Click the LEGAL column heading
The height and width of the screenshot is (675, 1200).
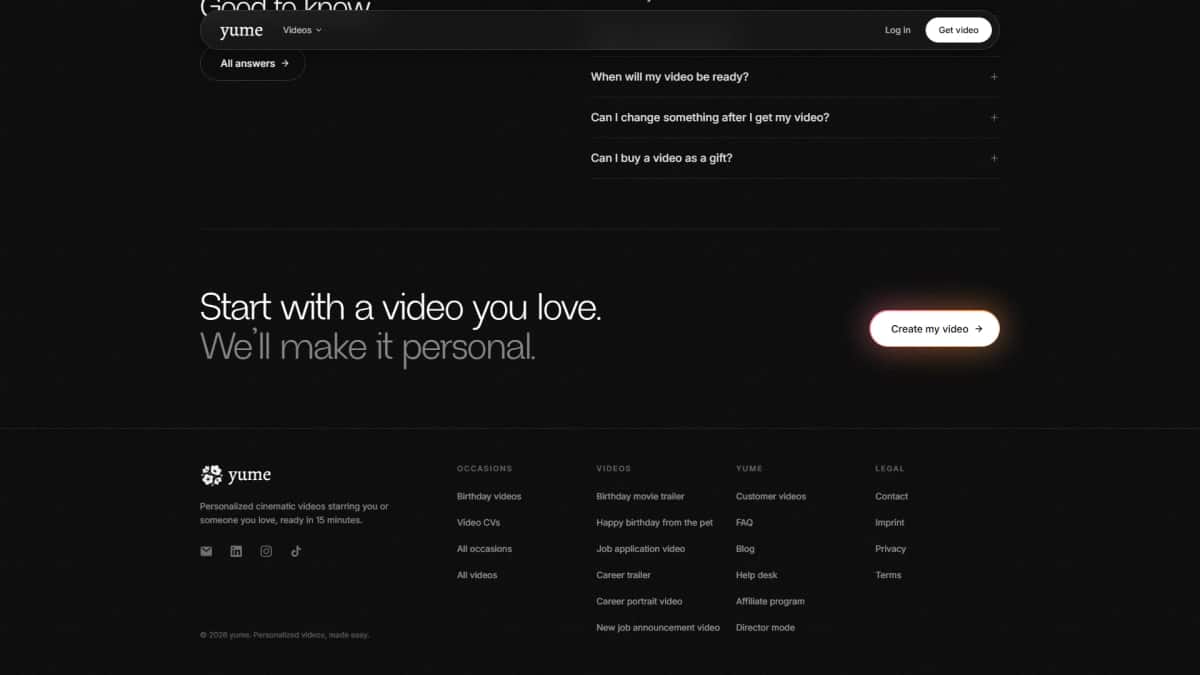click(x=889, y=469)
